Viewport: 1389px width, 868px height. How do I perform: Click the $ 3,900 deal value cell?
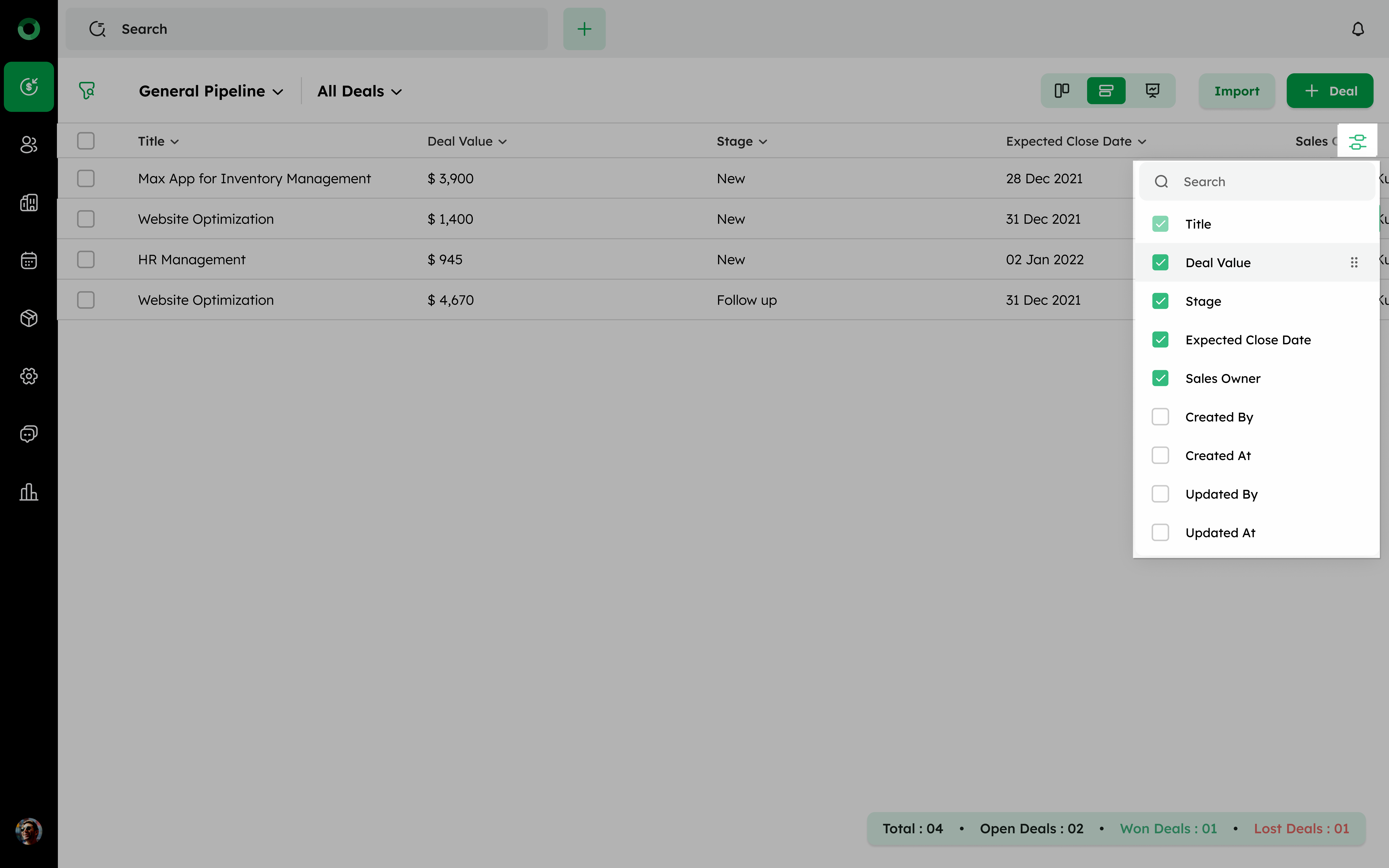point(451,179)
